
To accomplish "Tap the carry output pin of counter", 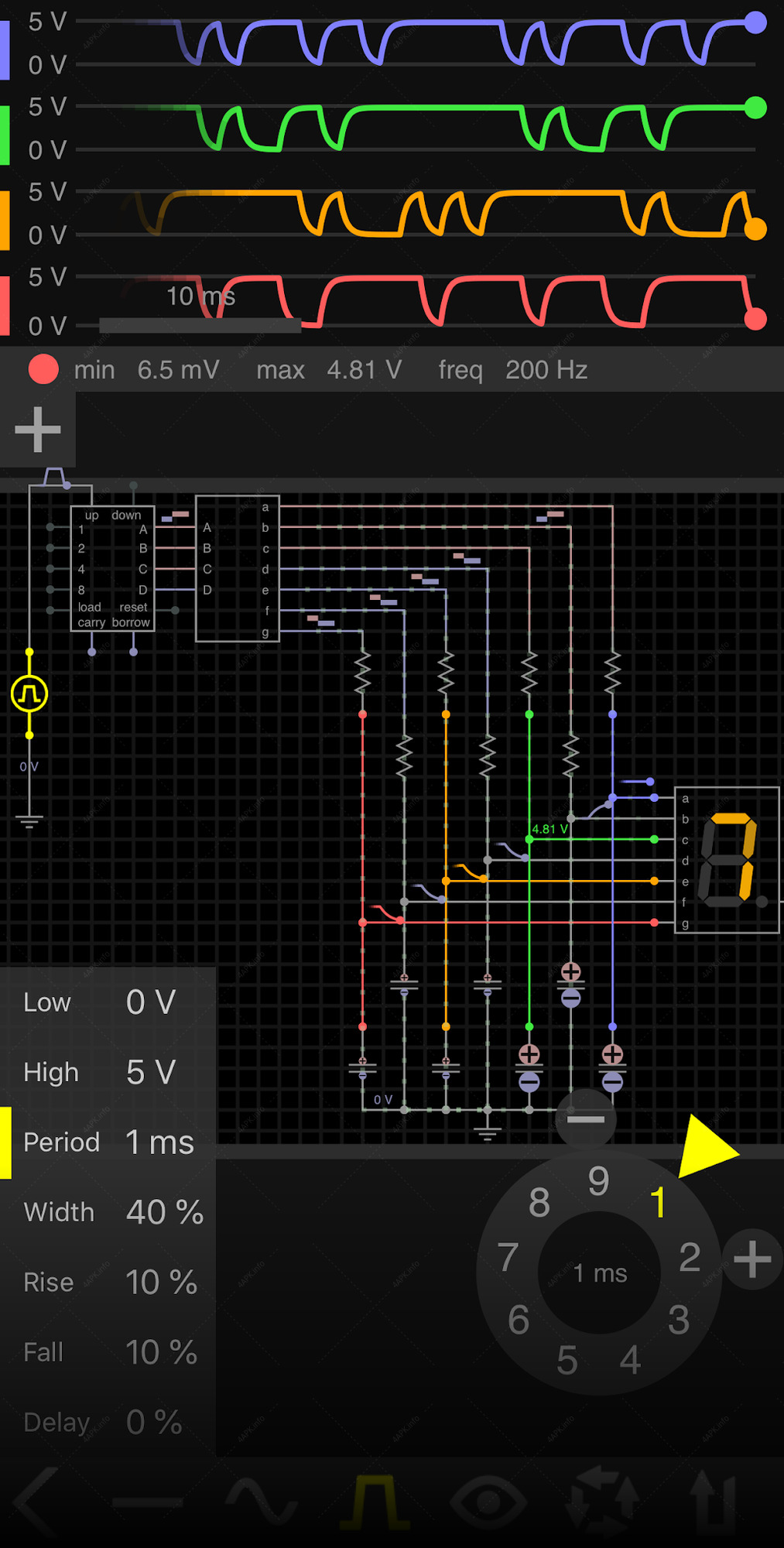I will pyautogui.click(x=92, y=652).
